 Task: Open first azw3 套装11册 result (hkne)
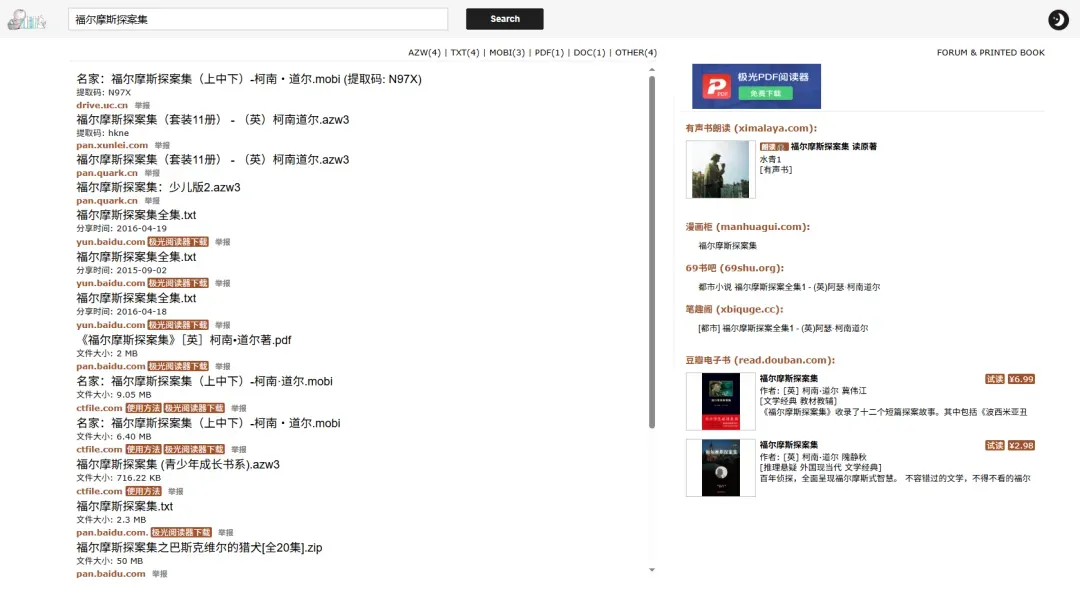pos(212,120)
